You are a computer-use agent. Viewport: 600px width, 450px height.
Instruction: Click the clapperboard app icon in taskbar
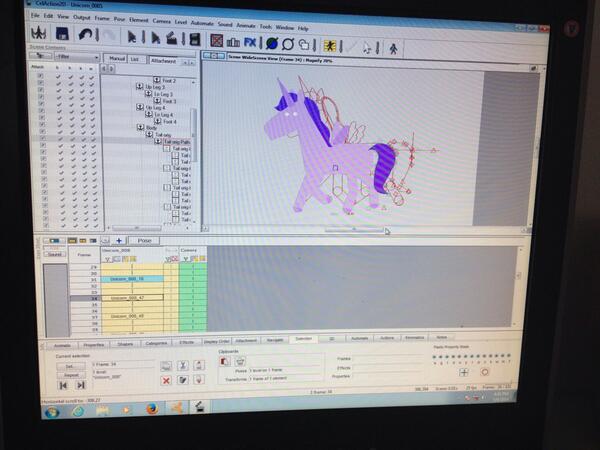[199, 407]
